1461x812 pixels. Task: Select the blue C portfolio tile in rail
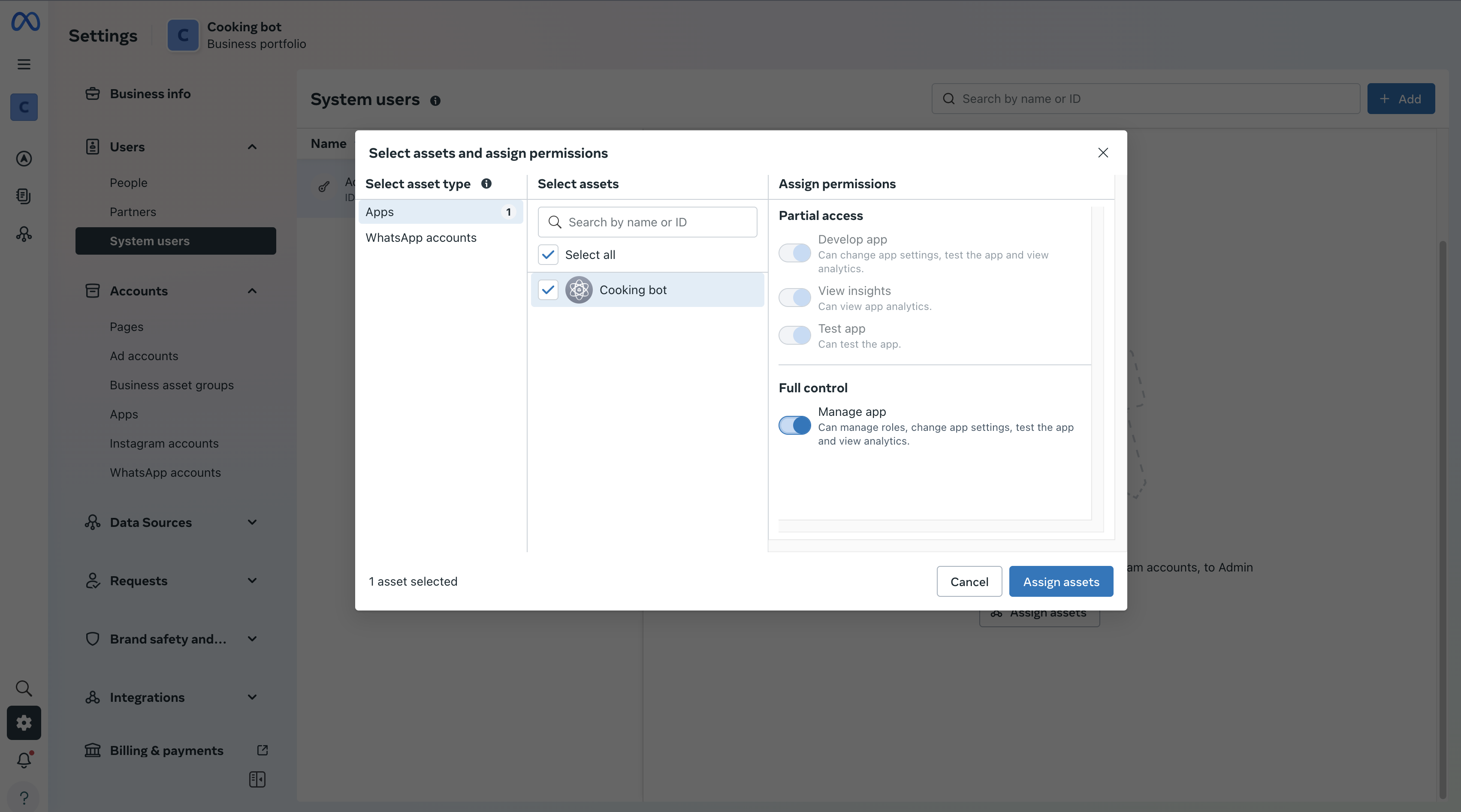pyautogui.click(x=24, y=107)
